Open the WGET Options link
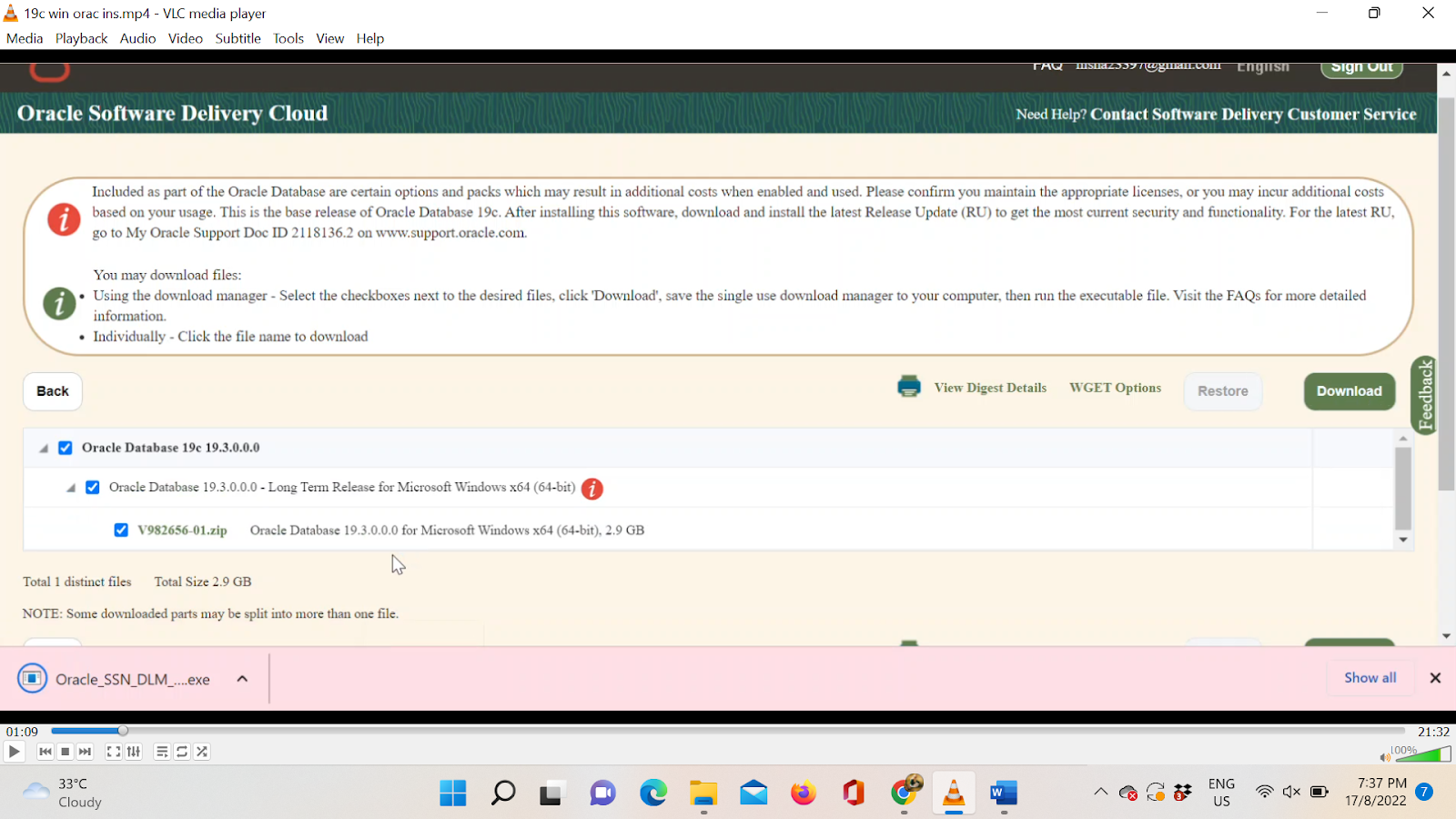This screenshot has width=1456, height=819. (1115, 388)
